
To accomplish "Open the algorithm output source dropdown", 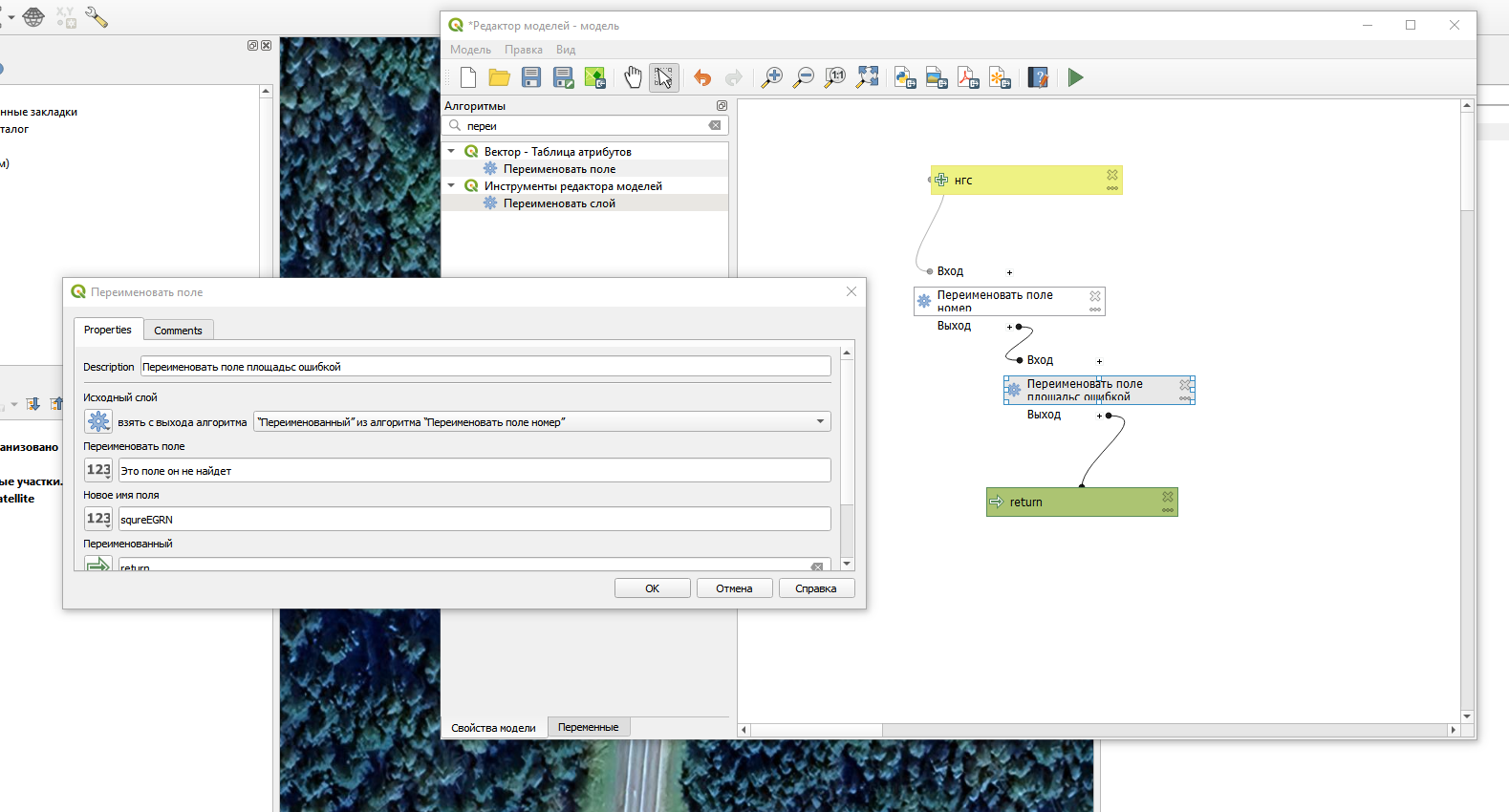I will 820,421.
